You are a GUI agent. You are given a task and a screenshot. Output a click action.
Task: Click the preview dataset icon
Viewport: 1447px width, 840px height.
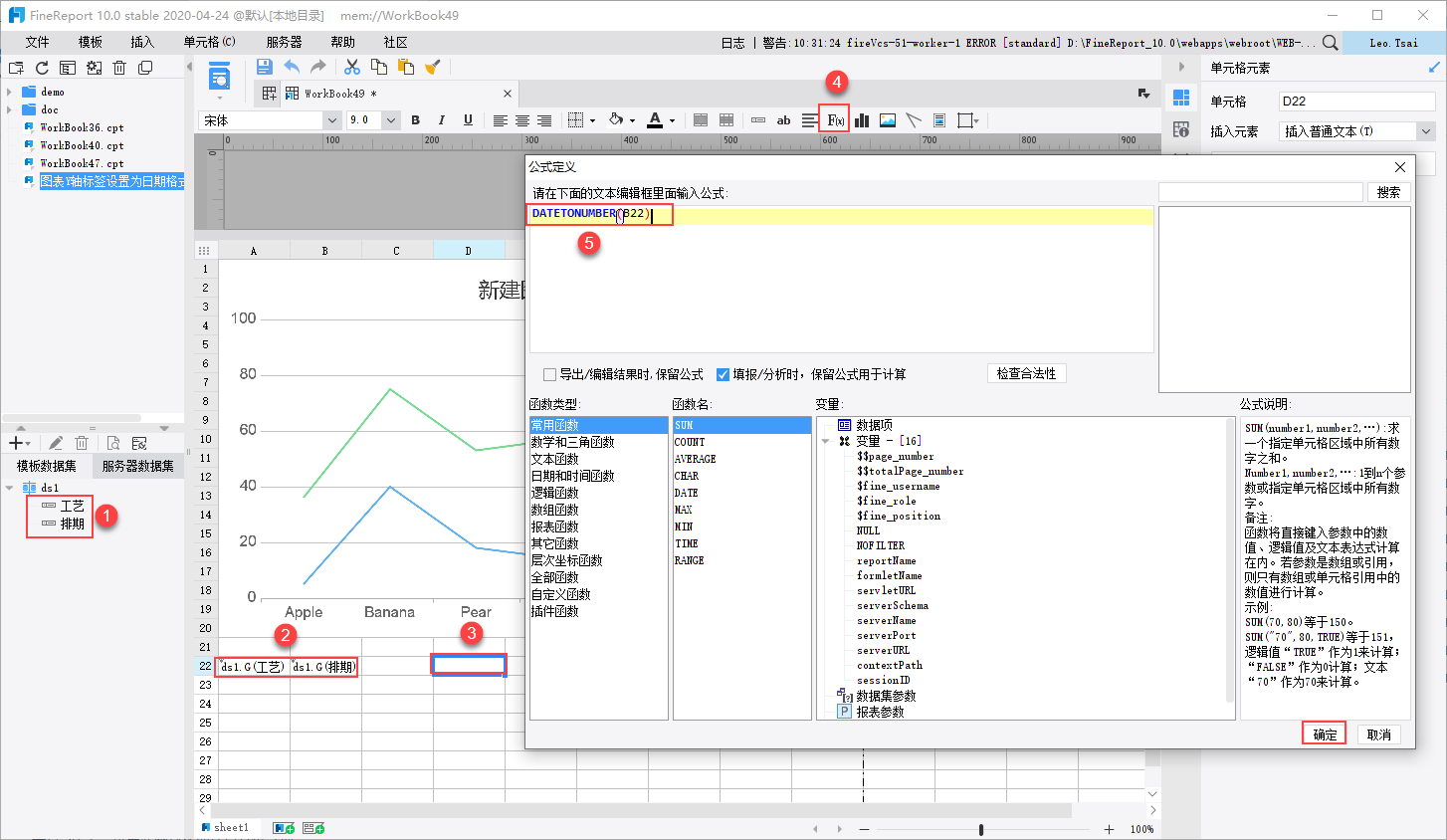(x=113, y=443)
